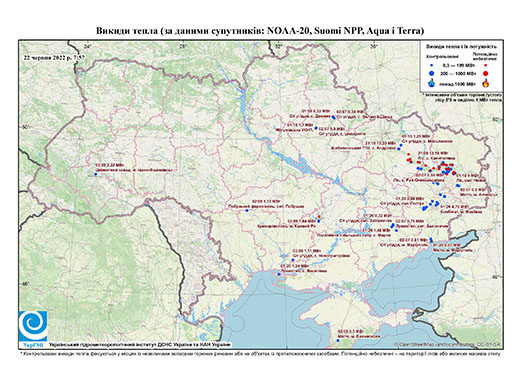
Task: Click blue heat marker near Ivano-Frankivsk
Action: [96, 174]
